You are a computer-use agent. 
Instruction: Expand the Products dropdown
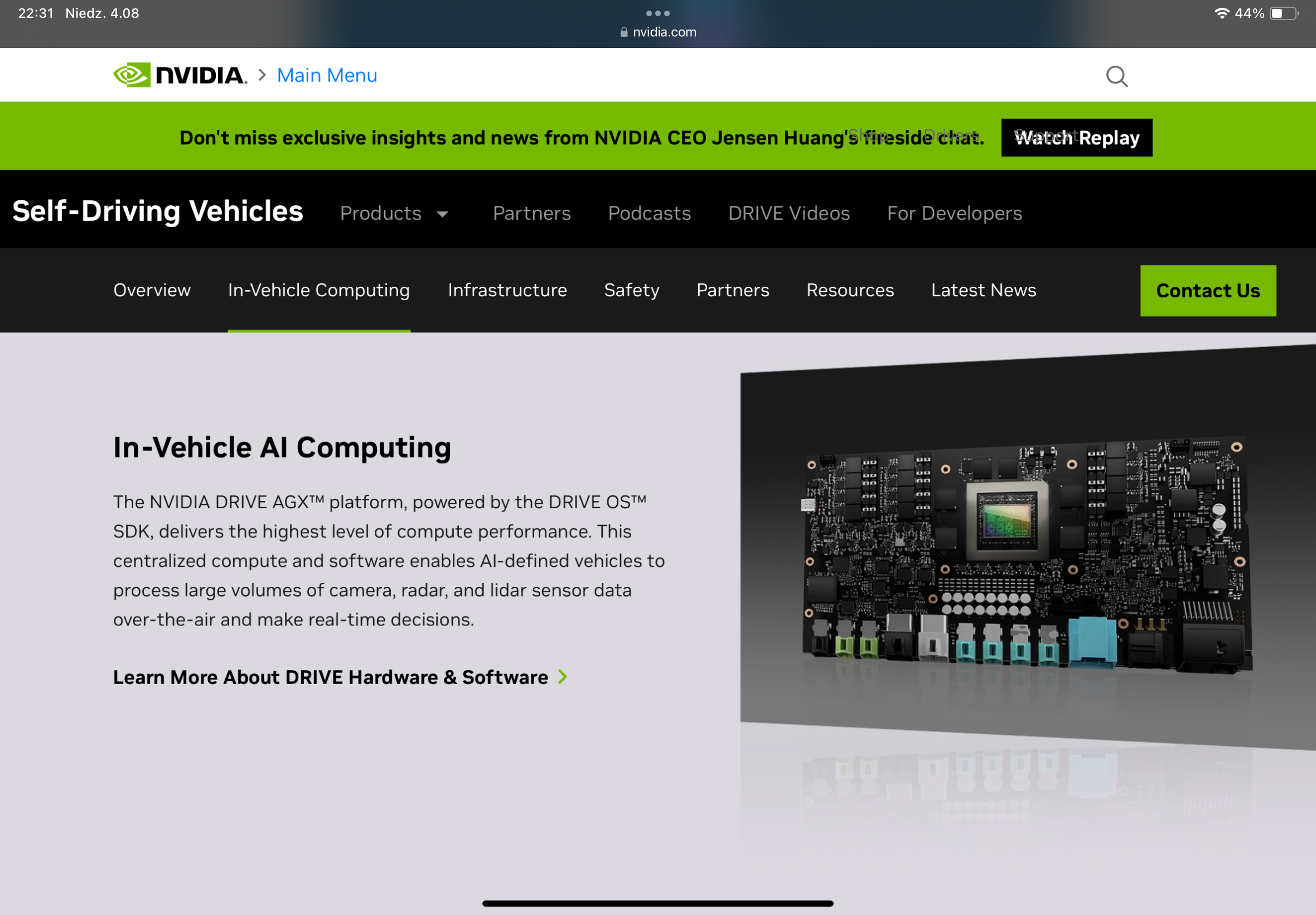(x=394, y=213)
